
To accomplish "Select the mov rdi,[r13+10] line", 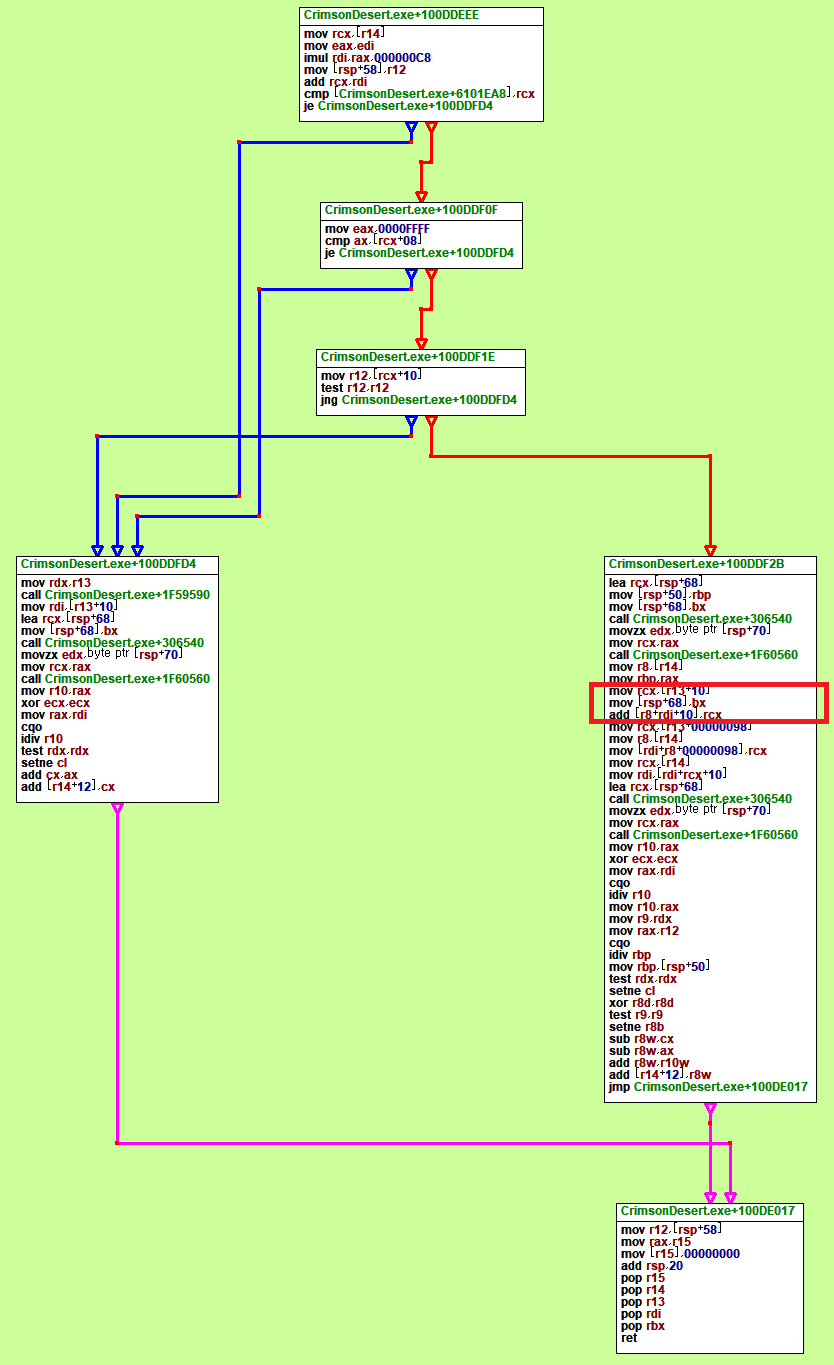I will point(69,607).
